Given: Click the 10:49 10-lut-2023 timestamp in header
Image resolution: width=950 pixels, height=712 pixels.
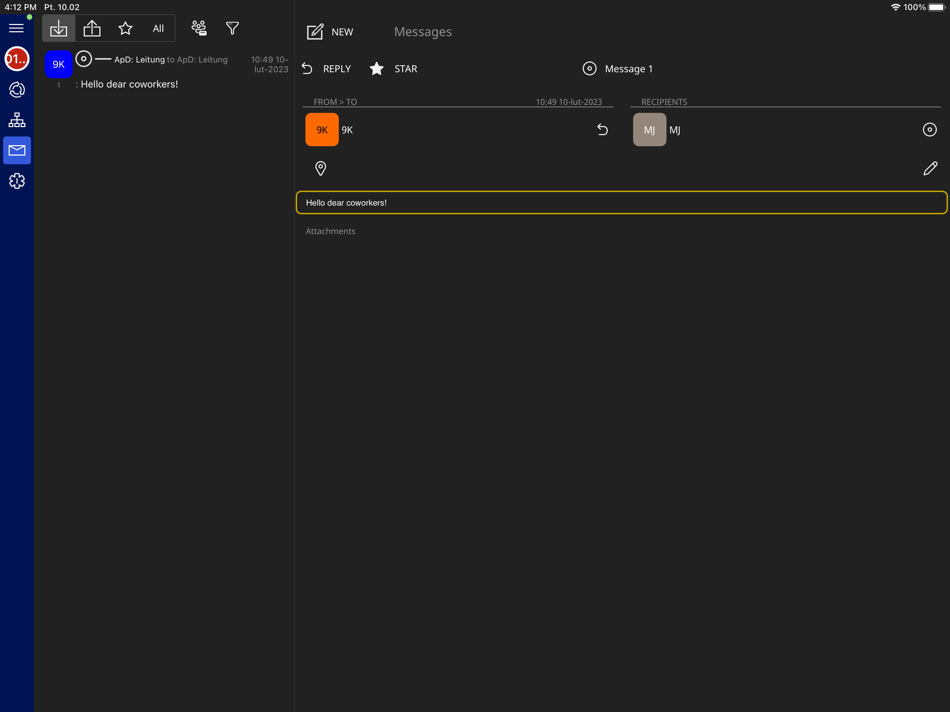Looking at the screenshot, I should [x=569, y=102].
